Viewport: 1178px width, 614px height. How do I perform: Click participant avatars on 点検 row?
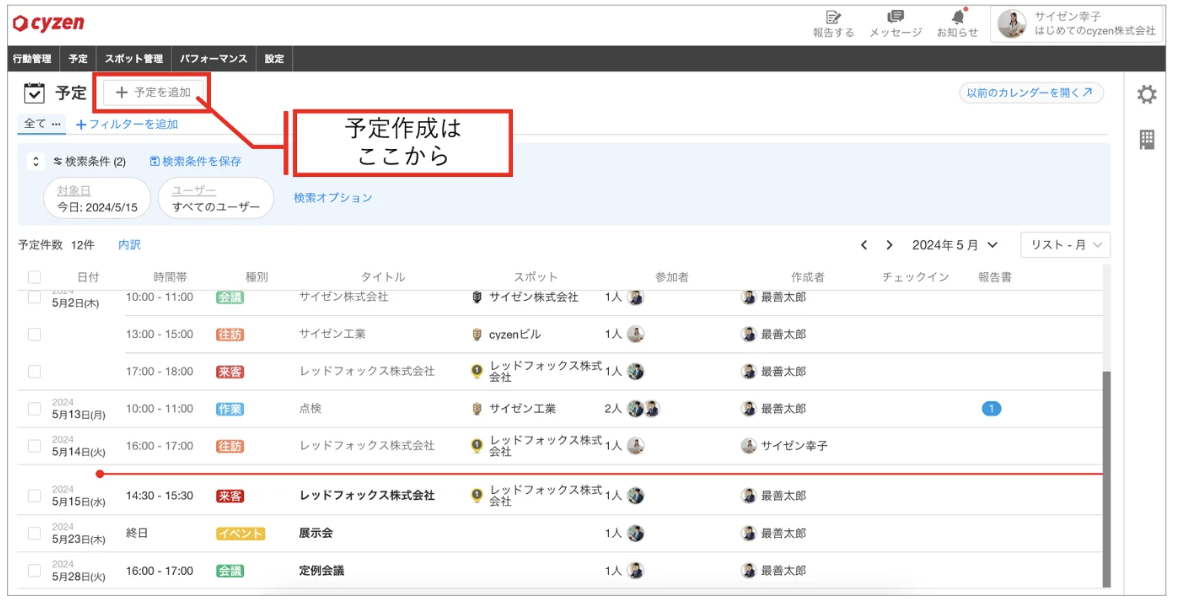pyautogui.click(x=643, y=409)
